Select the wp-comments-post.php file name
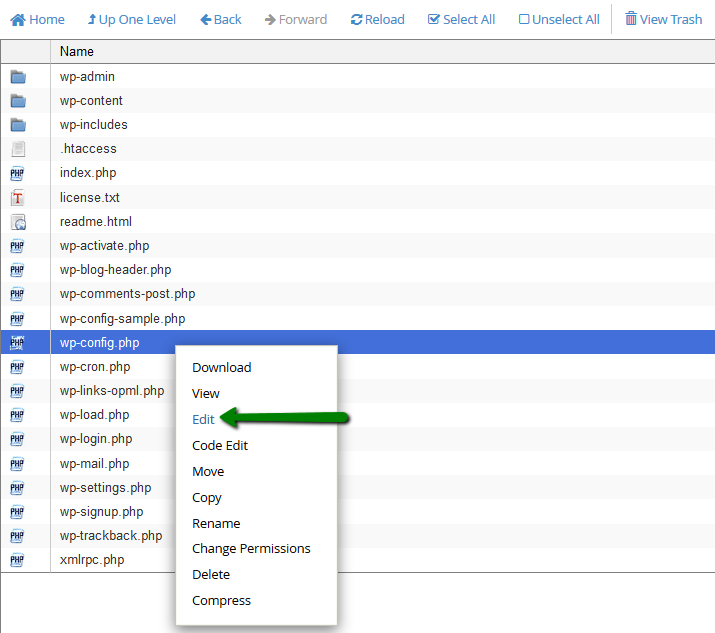 (127, 294)
